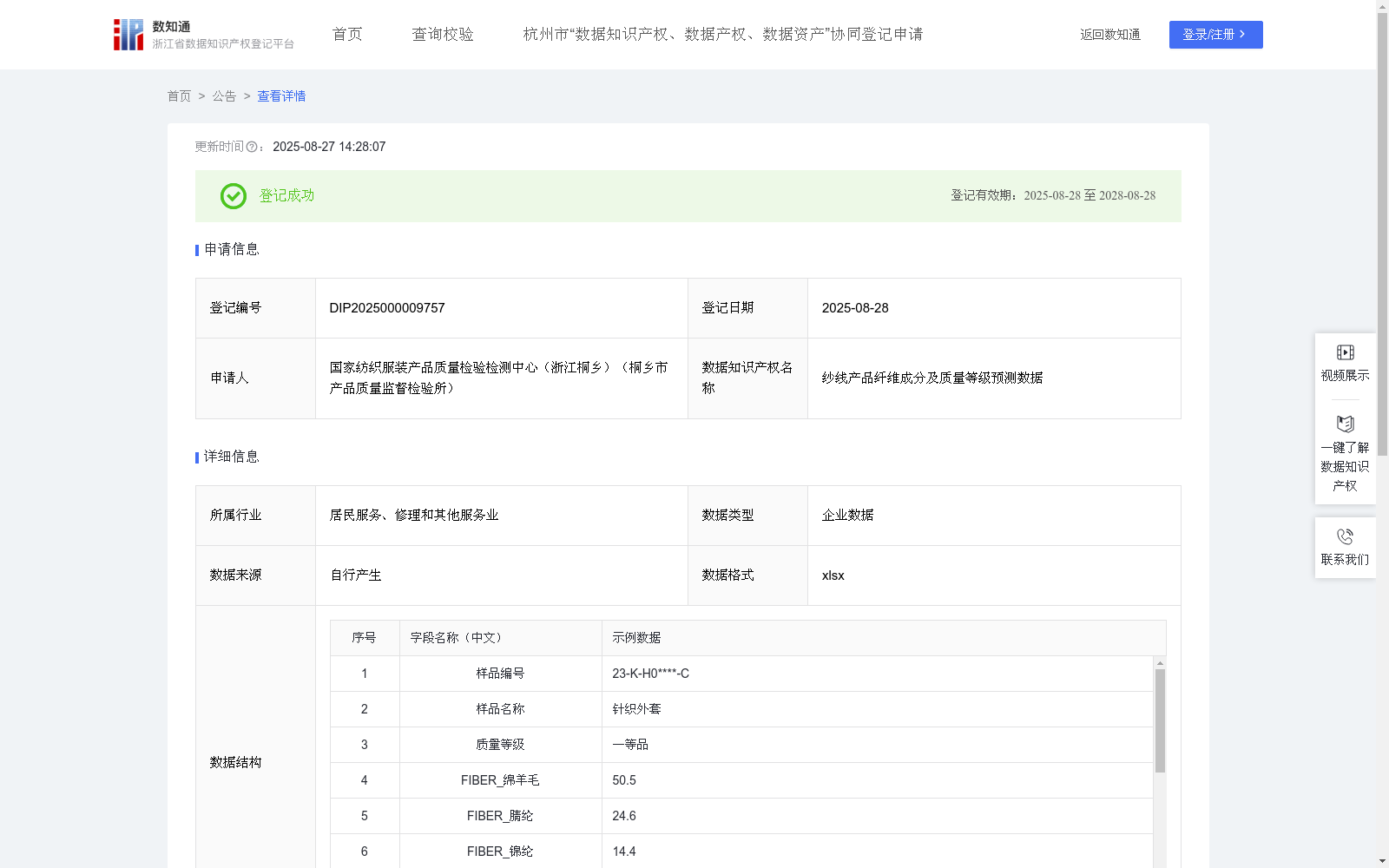Click the browser scrollbar up arrow
The width and height of the screenshot is (1389, 868).
click(1382, 6)
